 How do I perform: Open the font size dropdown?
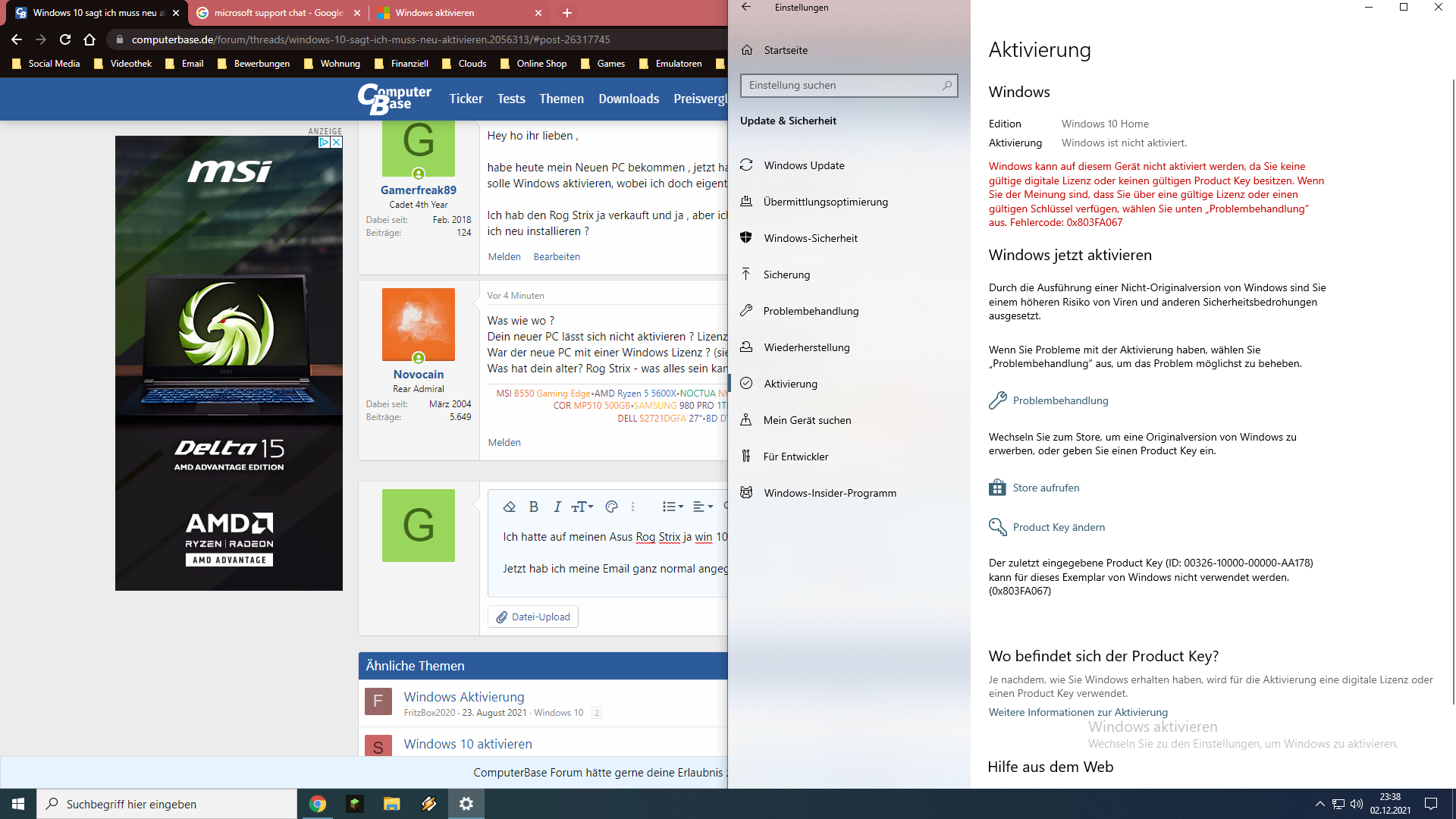point(582,507)
